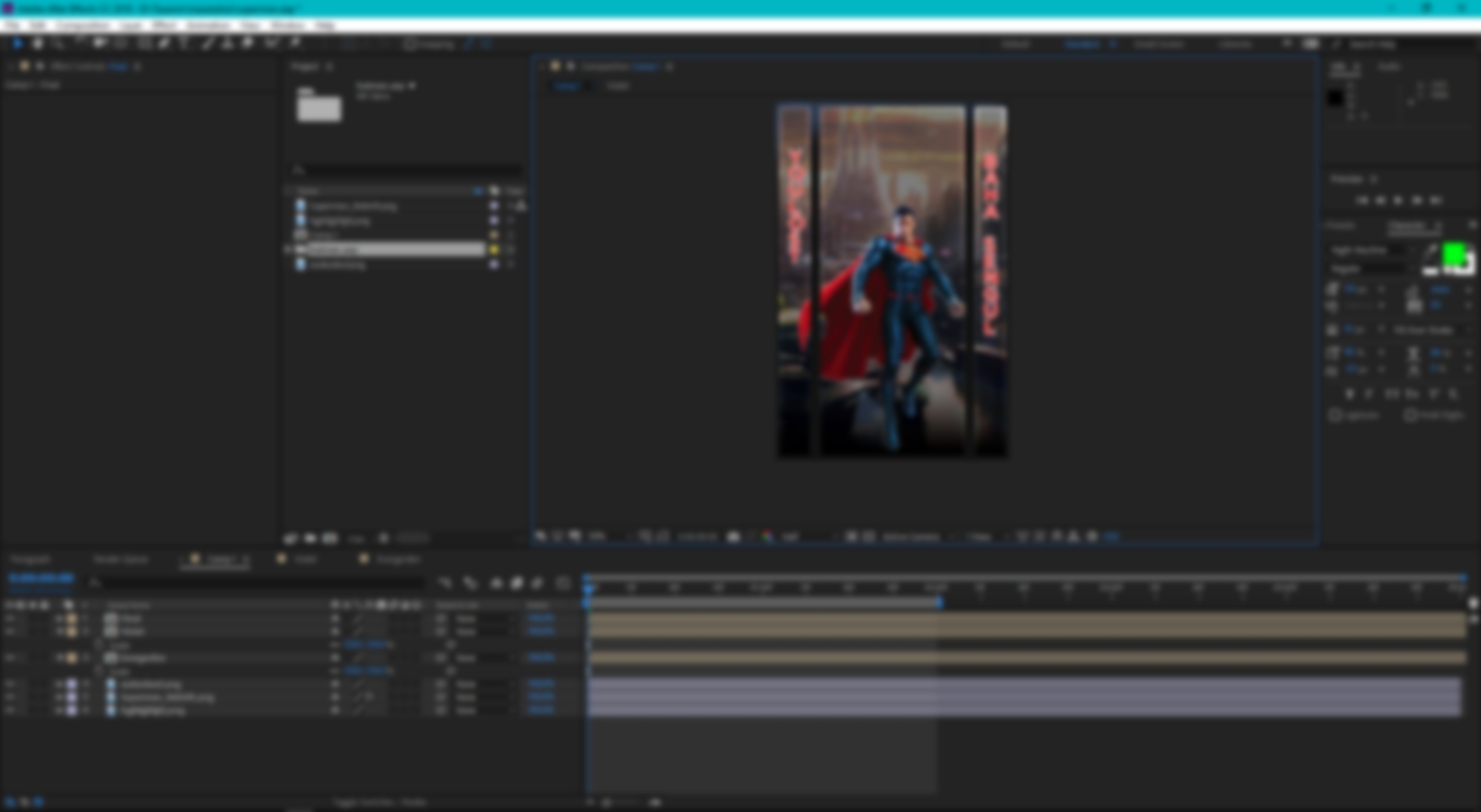
Task: Select the Roto Brush tool
Action: pos(271,44)
